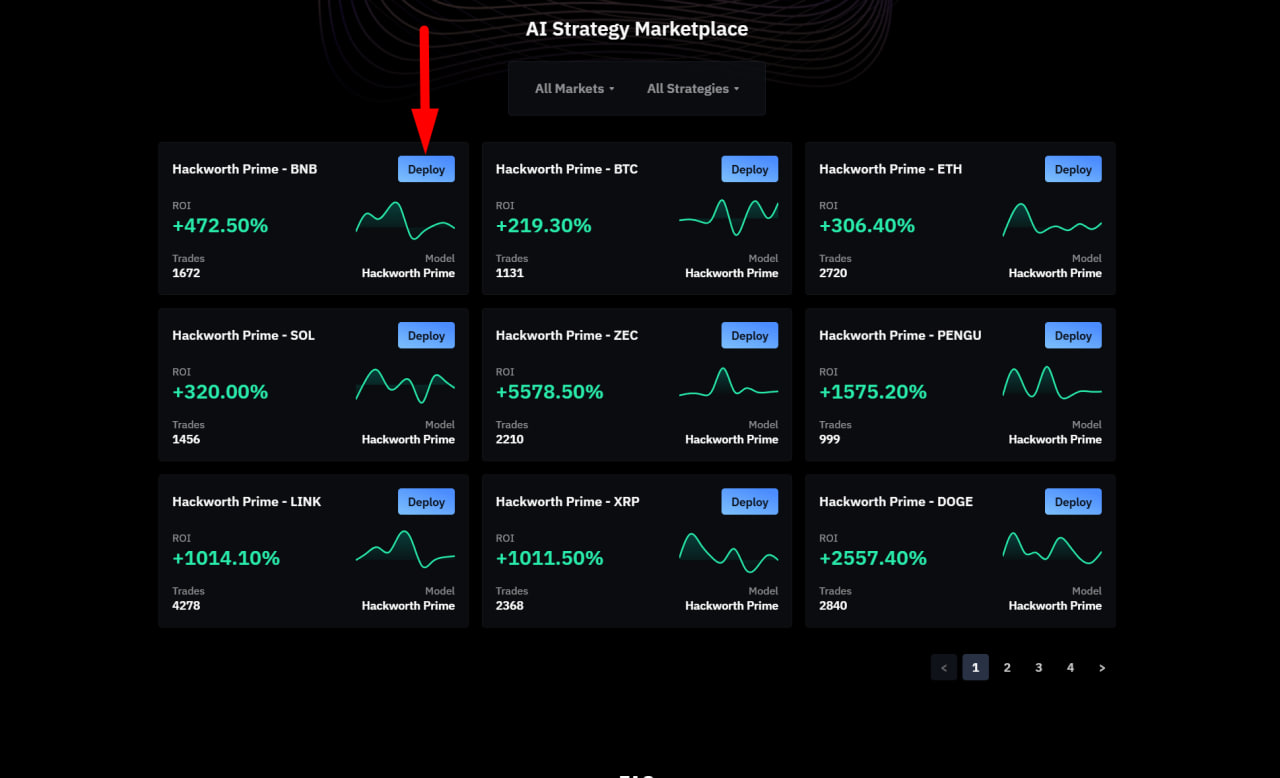Click the 1456 trades count

click(186, 439)
